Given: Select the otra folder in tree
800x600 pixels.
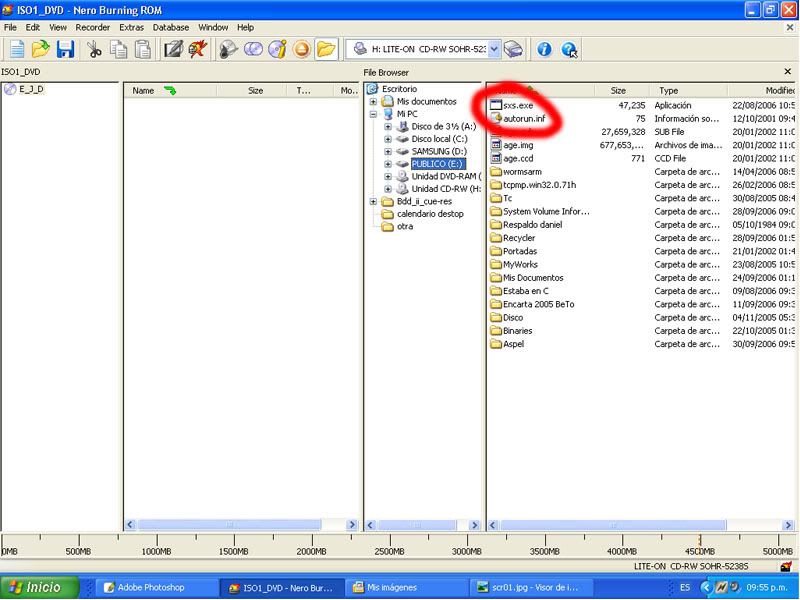Looking at the screenshot, I should (405, 227).
